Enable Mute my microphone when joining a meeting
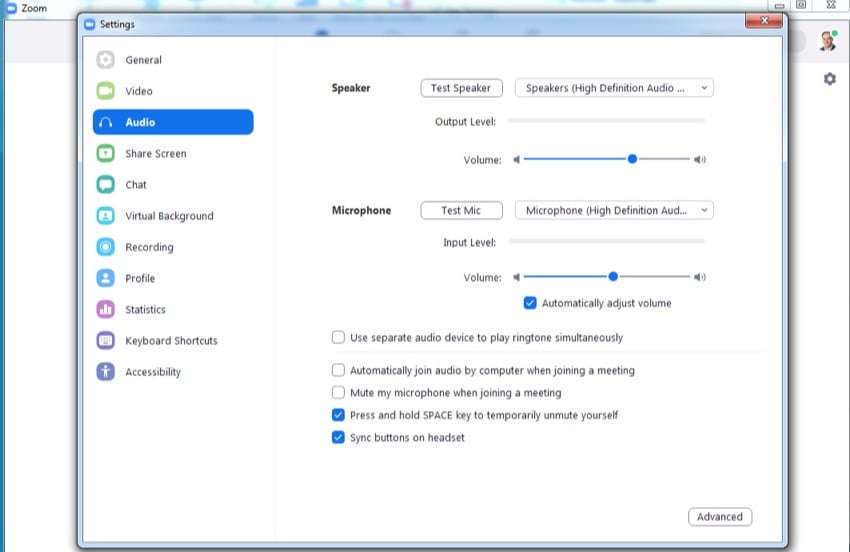 (339, 393)
